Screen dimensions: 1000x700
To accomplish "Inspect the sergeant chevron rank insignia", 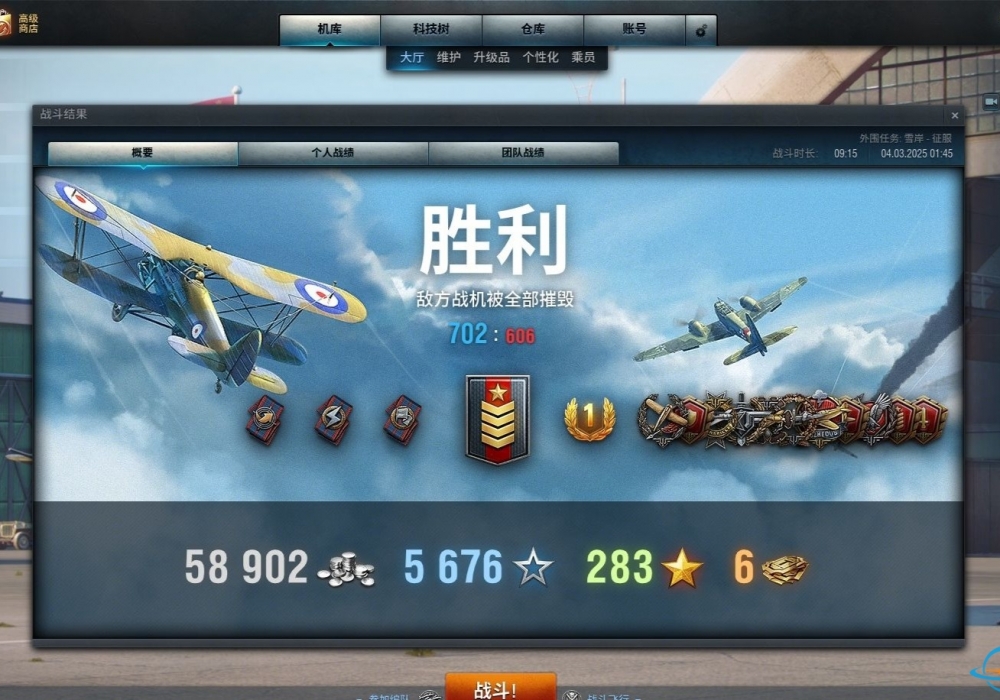I will pyautogui.click(x=497, y=419).
